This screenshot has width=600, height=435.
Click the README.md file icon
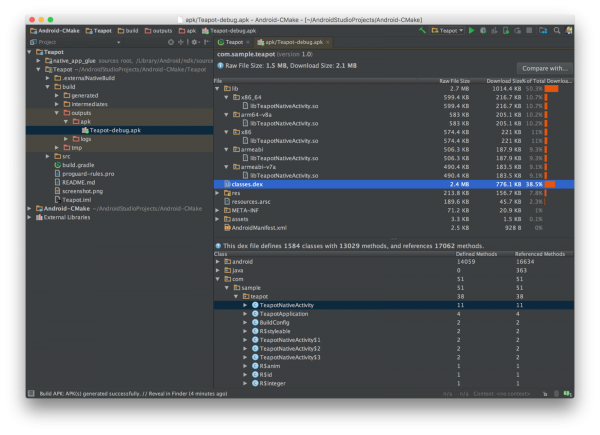point(56,182)
